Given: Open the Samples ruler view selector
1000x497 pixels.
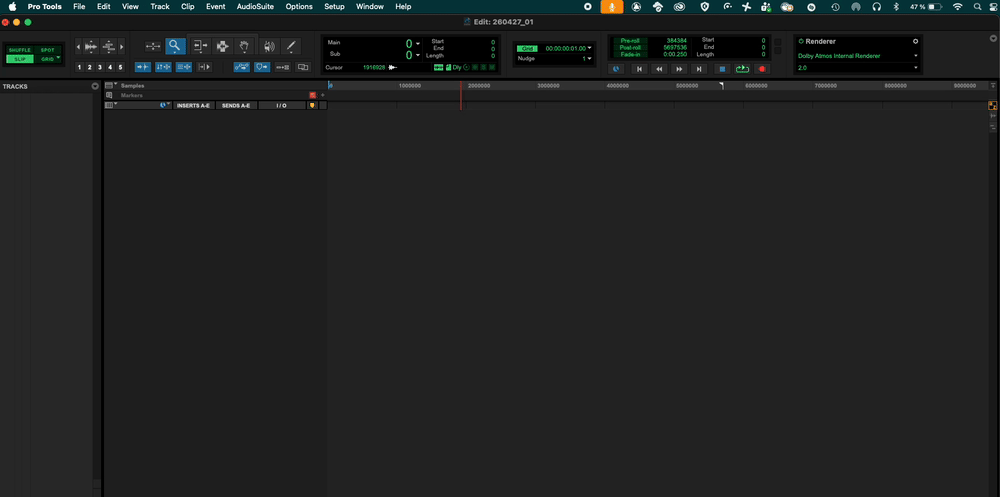Looking at the screenshot, I should tap(109, 85).
